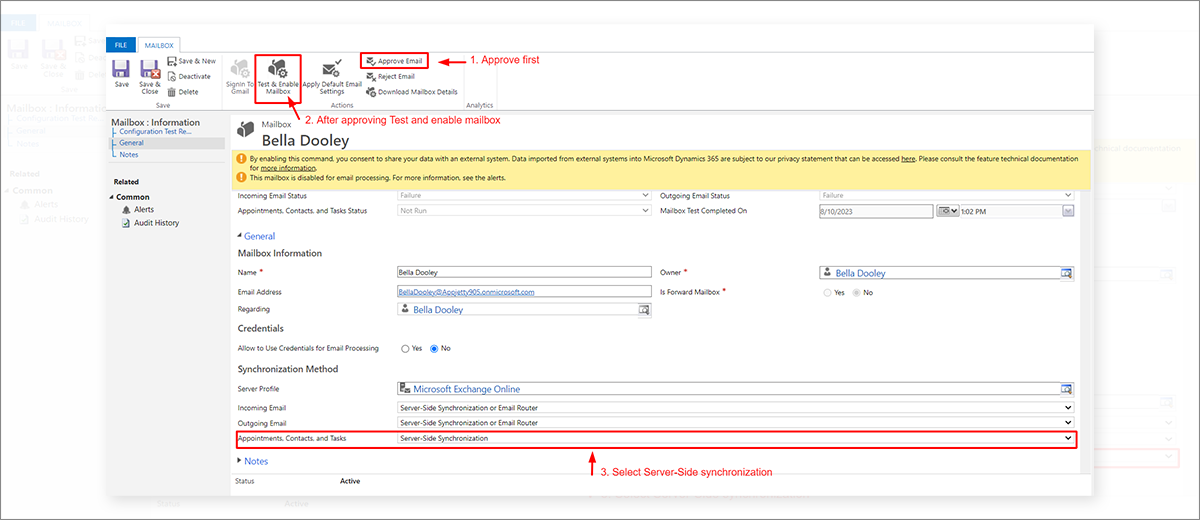Click the mailbox entity icon beside title
Image resolution: width=1200 pixels, height=520 pixels.
[245, 132]
